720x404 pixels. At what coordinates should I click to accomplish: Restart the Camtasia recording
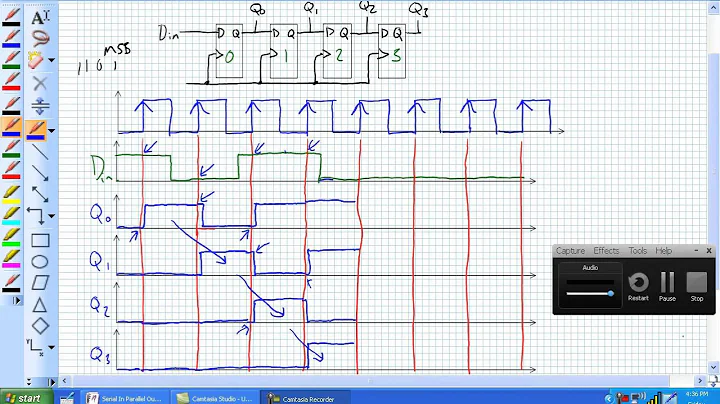[x=638, y=286]
